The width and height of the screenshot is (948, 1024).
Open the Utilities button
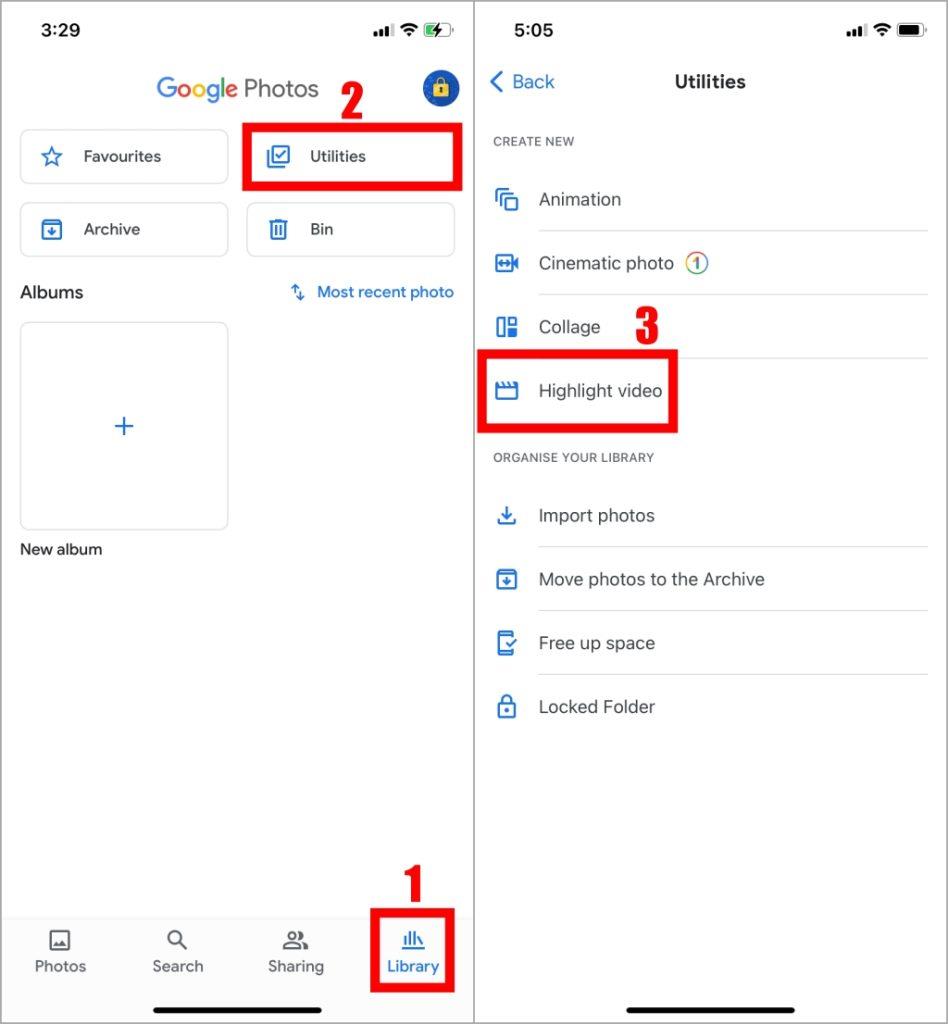[x=351, y=156]
